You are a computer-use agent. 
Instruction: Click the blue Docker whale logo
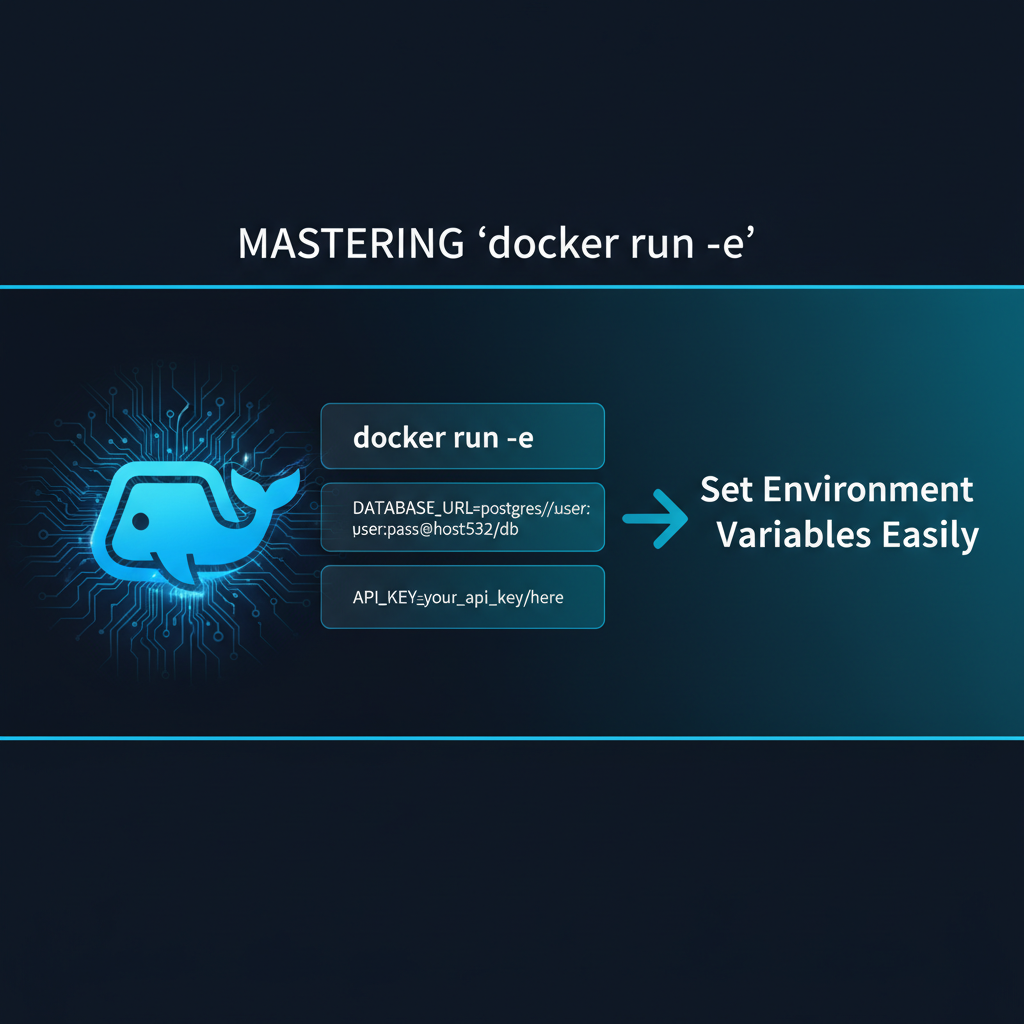195,524
